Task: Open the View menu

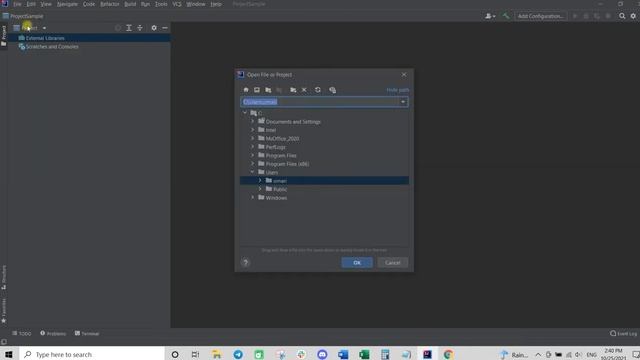Action: (46, 4)
